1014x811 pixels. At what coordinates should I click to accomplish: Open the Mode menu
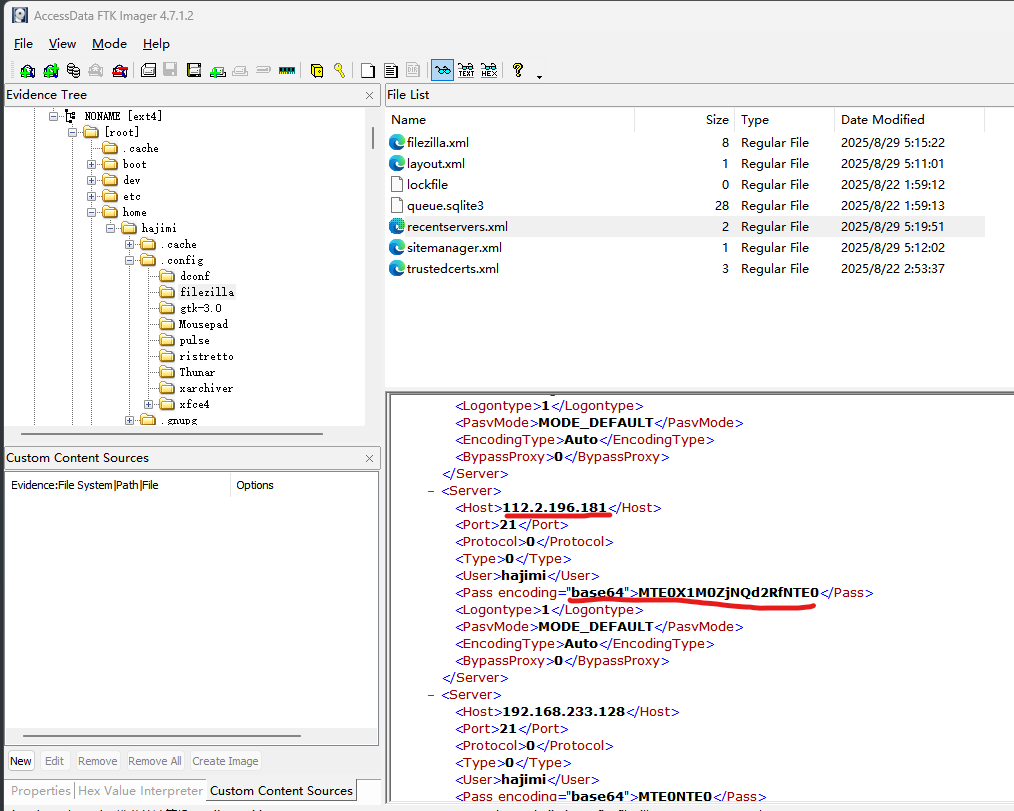(109, 43)
